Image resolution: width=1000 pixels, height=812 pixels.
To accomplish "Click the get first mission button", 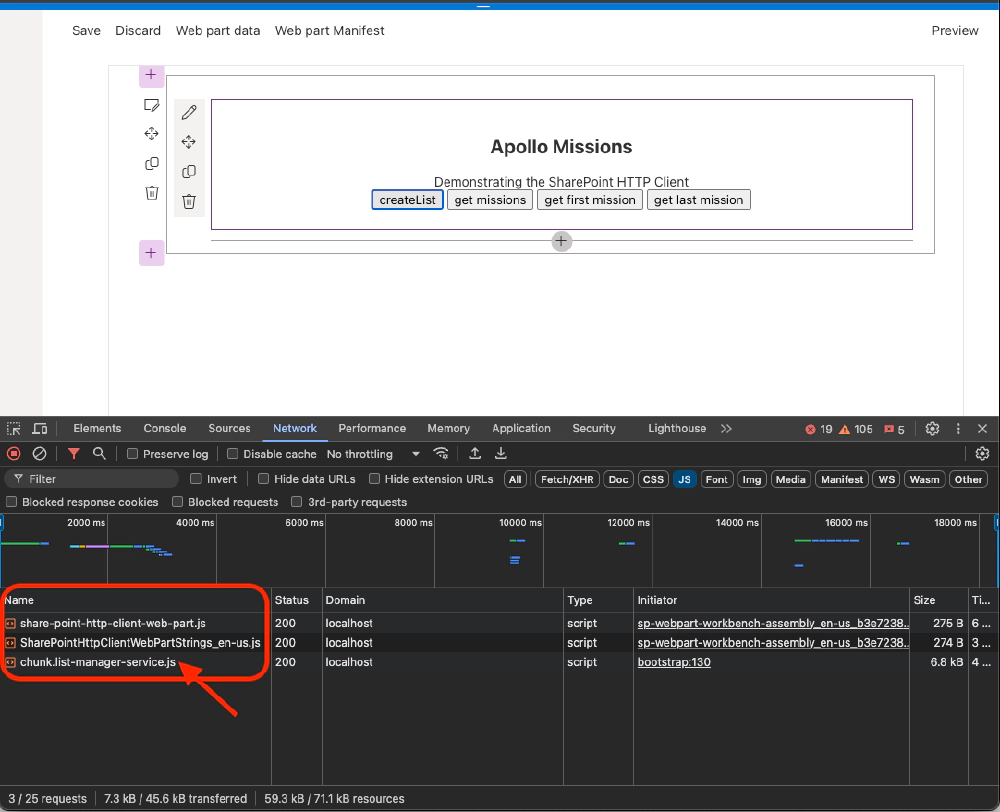I will click(x=590, y=200).
